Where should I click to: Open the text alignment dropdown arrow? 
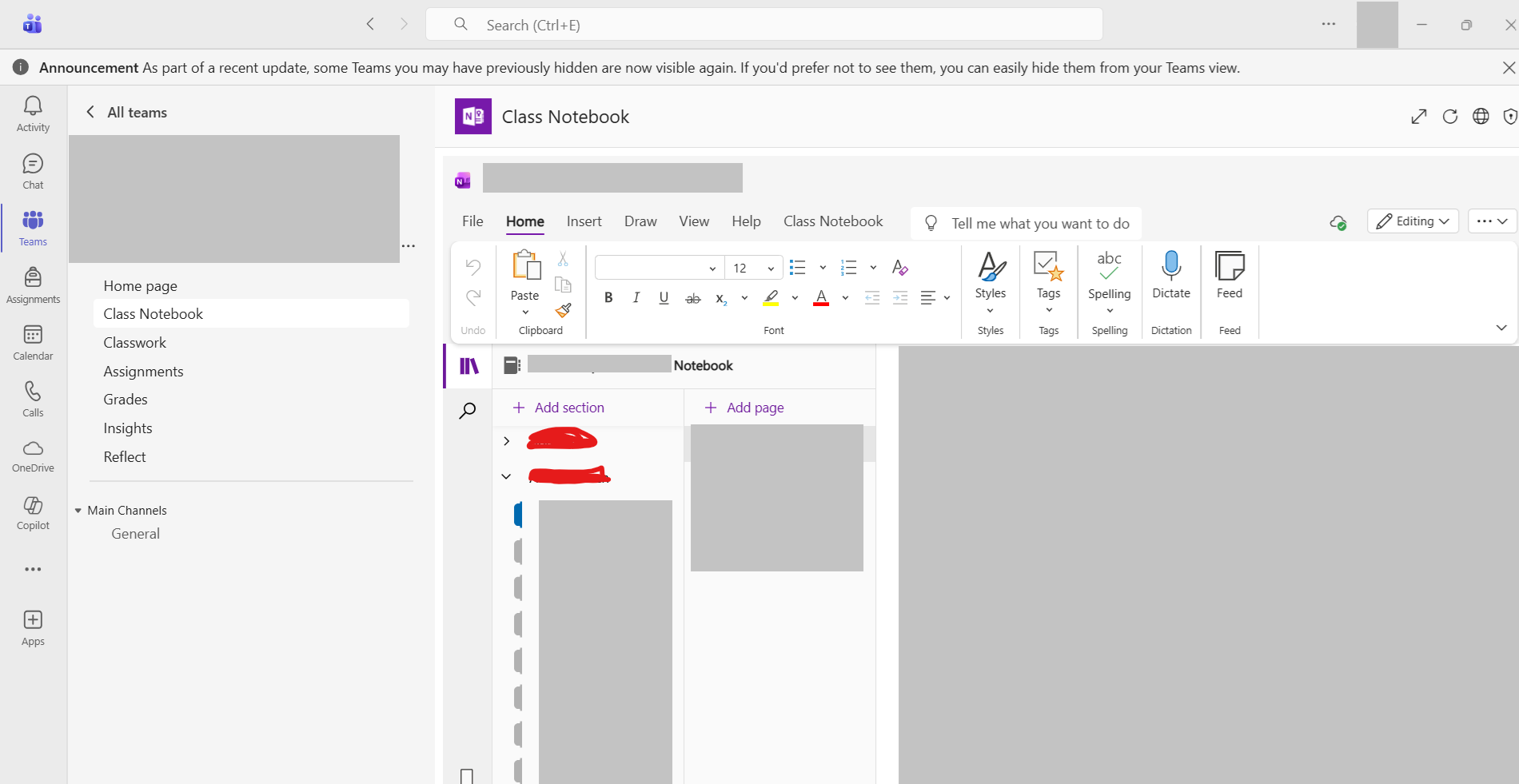(947, 298)
